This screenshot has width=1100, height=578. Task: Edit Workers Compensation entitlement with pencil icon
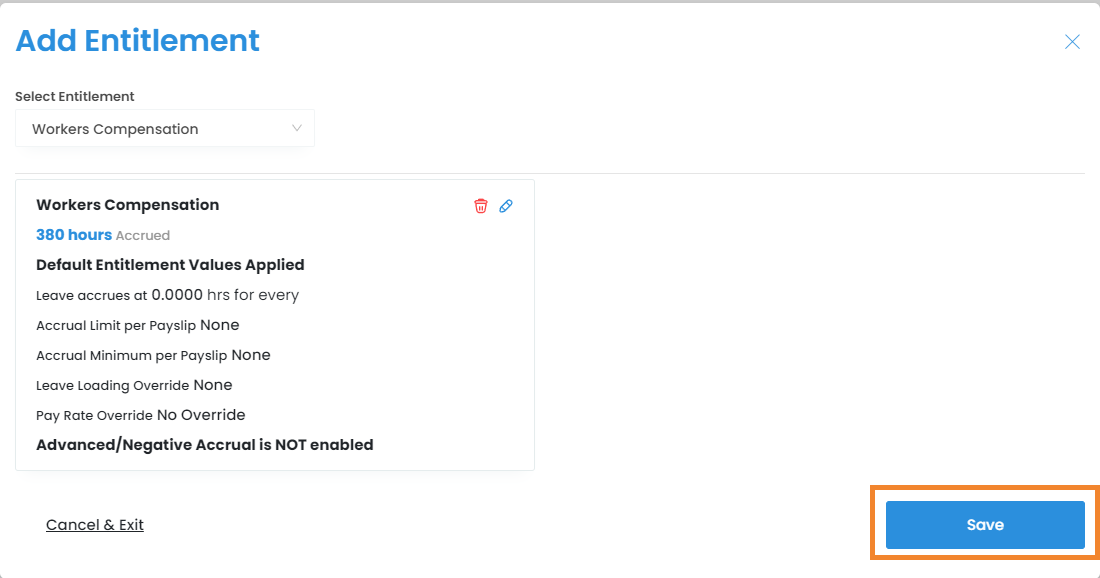pyautogui.click(x=506, y=206)
